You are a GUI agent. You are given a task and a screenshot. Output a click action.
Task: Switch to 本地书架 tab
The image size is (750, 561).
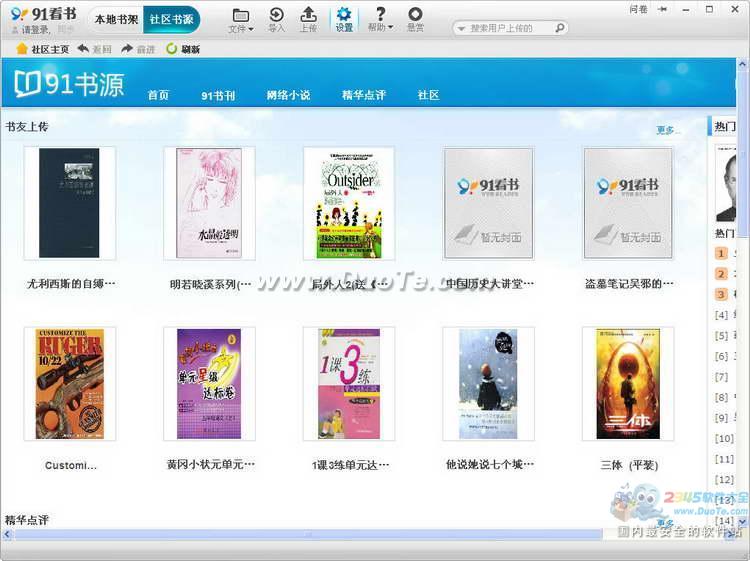(116, 19)
